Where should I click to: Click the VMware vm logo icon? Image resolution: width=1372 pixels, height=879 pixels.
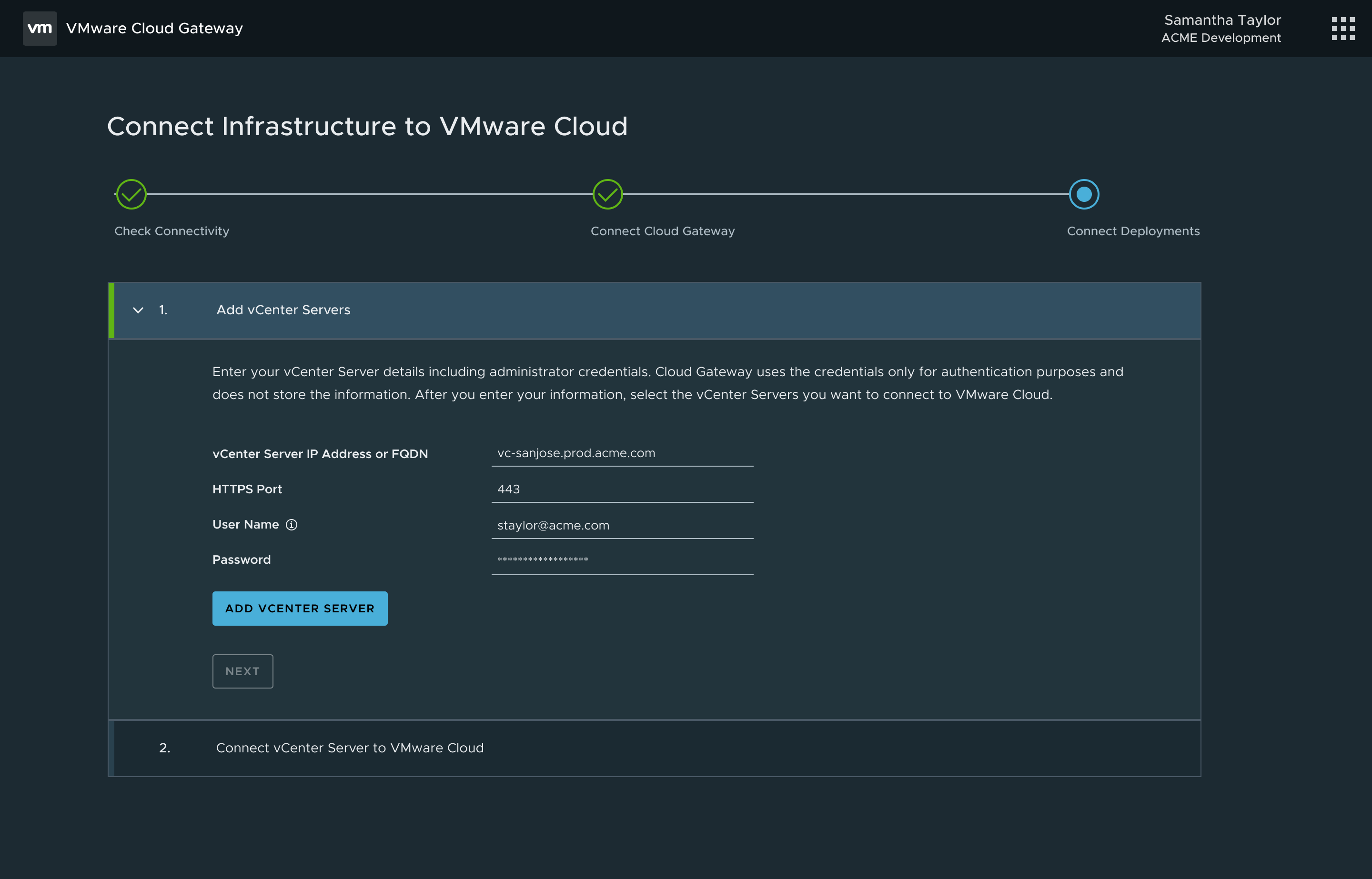40,28
